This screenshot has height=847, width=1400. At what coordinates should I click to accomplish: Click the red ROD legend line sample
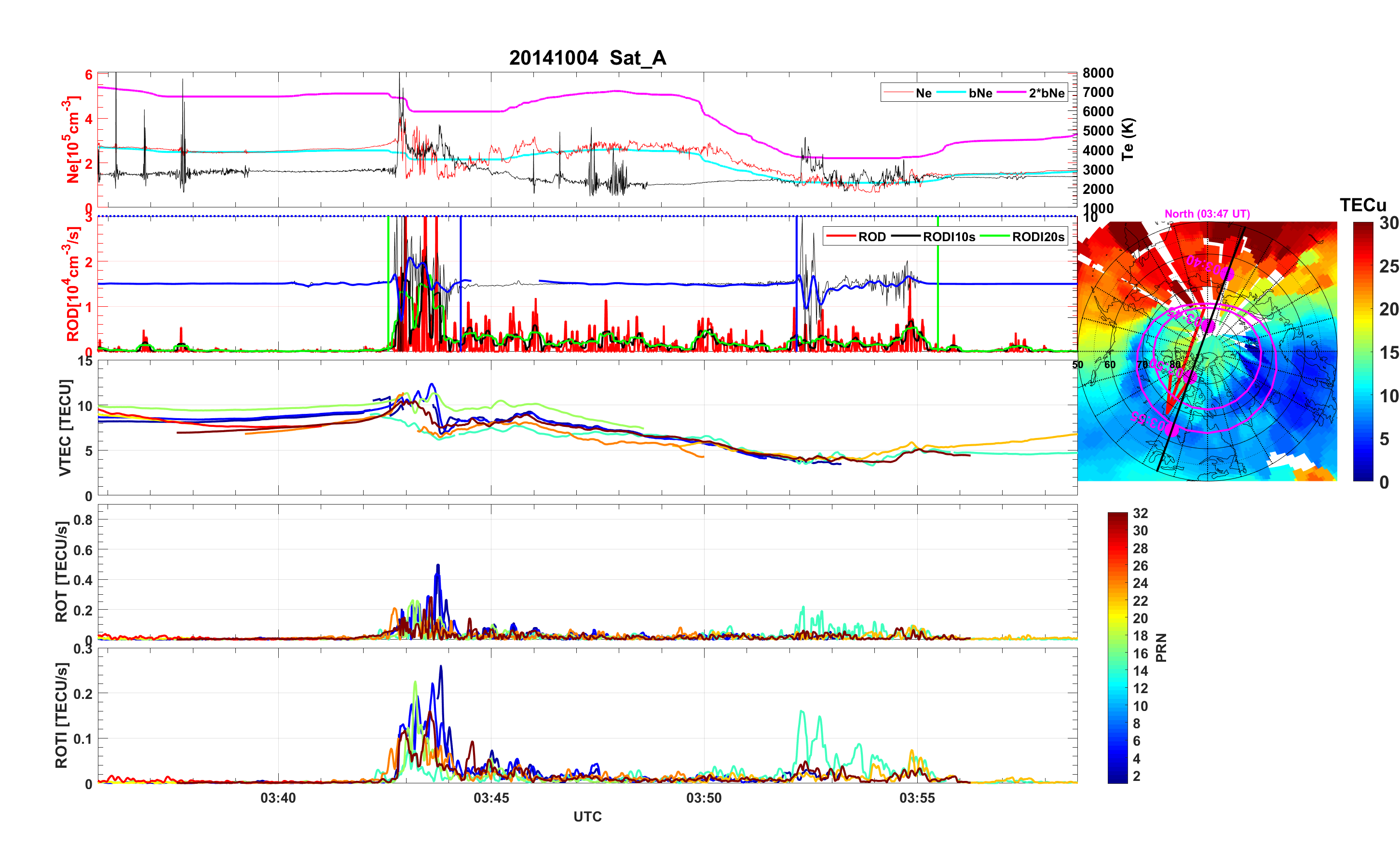click(841, 236)
